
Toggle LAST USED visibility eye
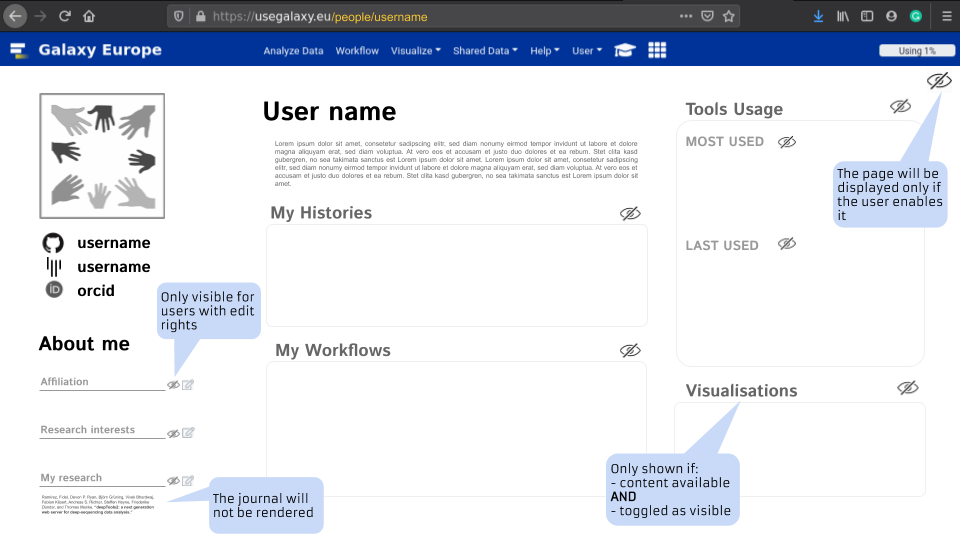coord(787,244)
